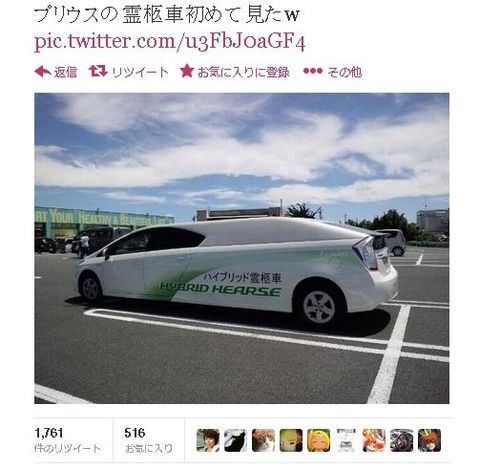Click the リツイート retweet label
Screen dimensions: 480x469
coord(140,72)
